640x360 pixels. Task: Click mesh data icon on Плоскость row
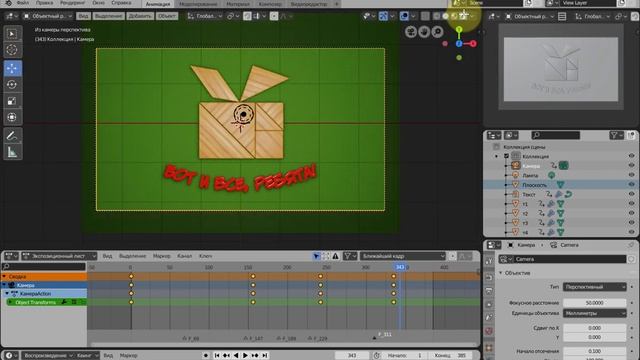[x=561, y=185]
